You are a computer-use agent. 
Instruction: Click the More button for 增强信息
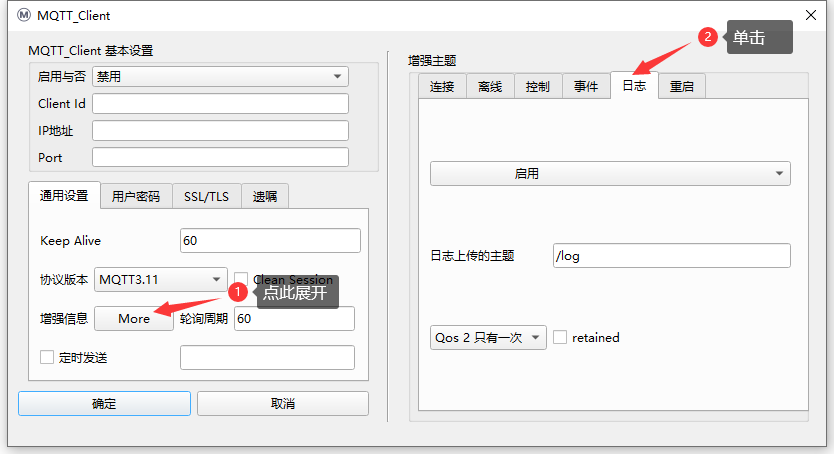click(x=134, y=318)
